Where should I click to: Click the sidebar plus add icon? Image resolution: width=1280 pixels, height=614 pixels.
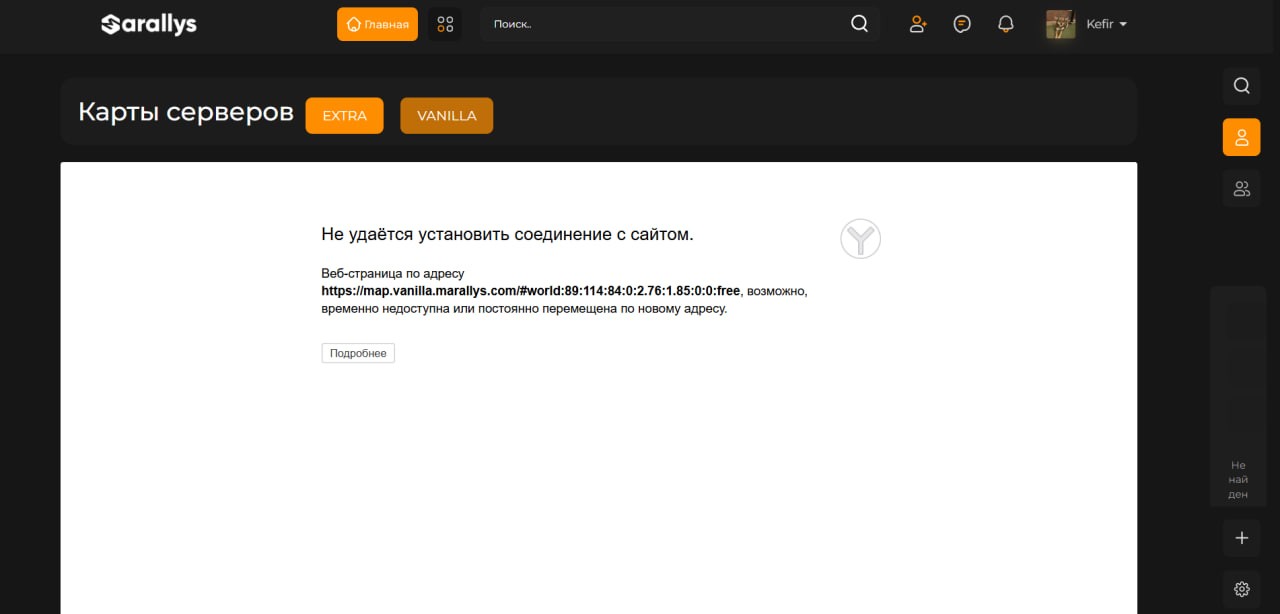(x=1241, y=538)
